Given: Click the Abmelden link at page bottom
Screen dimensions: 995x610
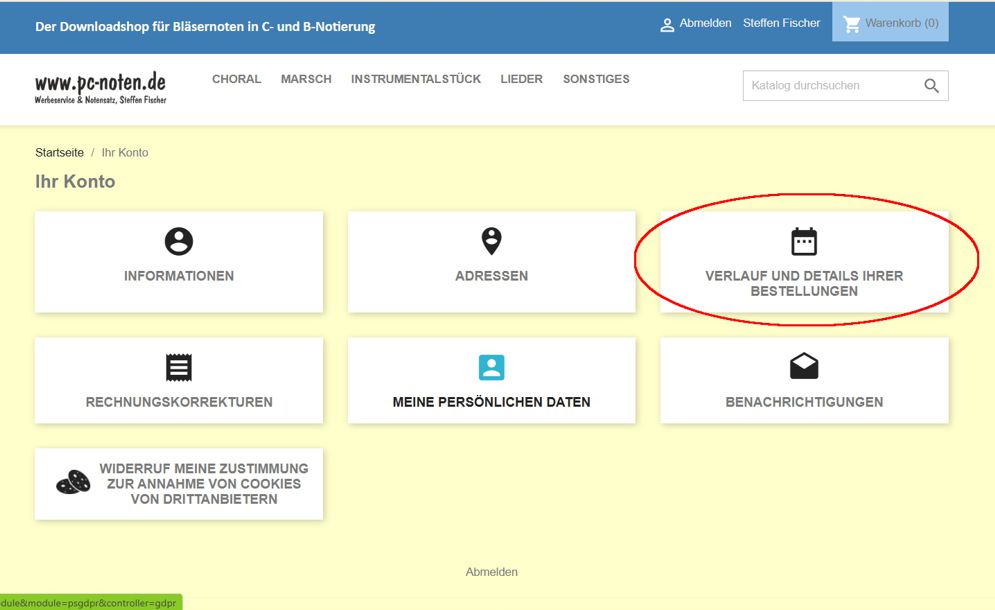Looking at the screenshot, I should [491, 572].
